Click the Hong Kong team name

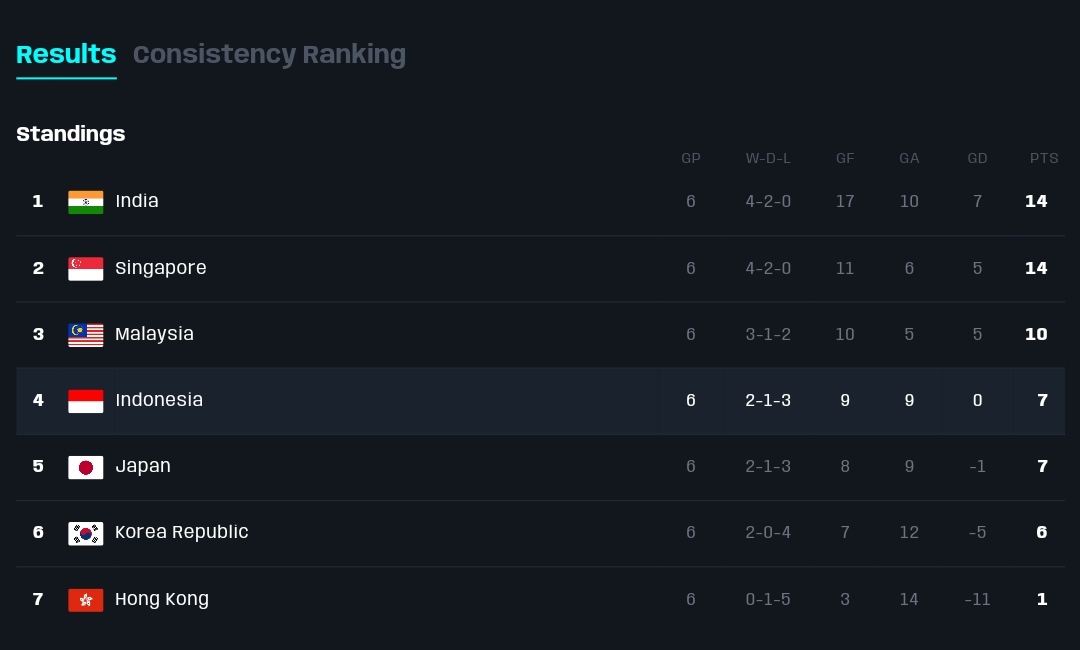point(162,599)
